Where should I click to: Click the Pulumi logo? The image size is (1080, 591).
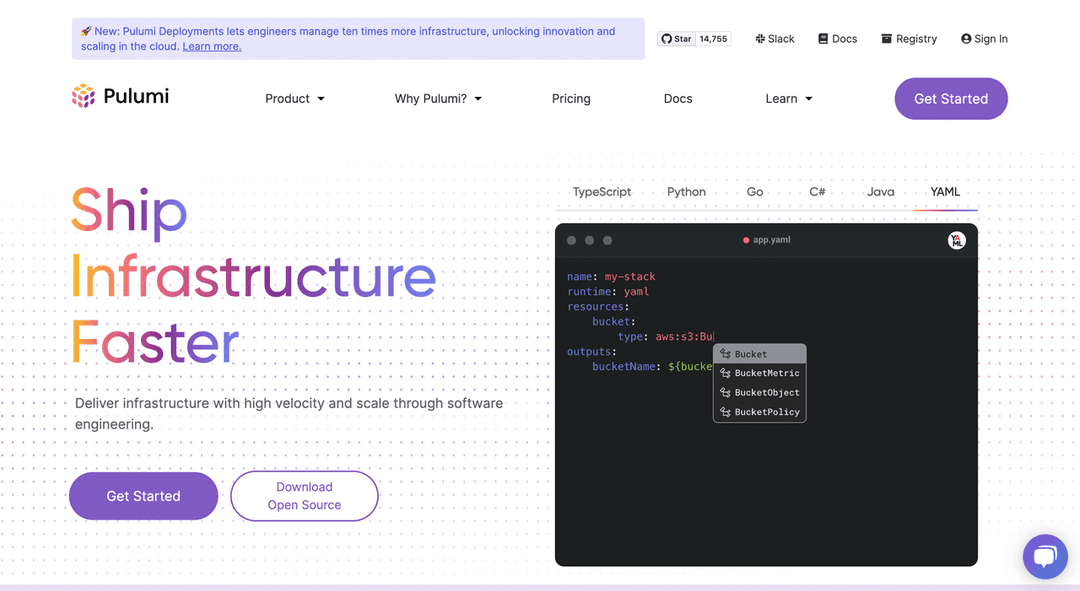tap(119, 95)
